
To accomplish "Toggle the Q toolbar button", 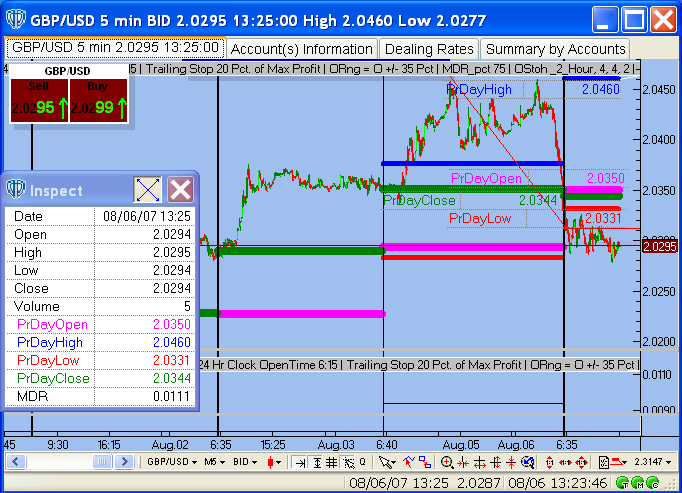I will [362, 462].
